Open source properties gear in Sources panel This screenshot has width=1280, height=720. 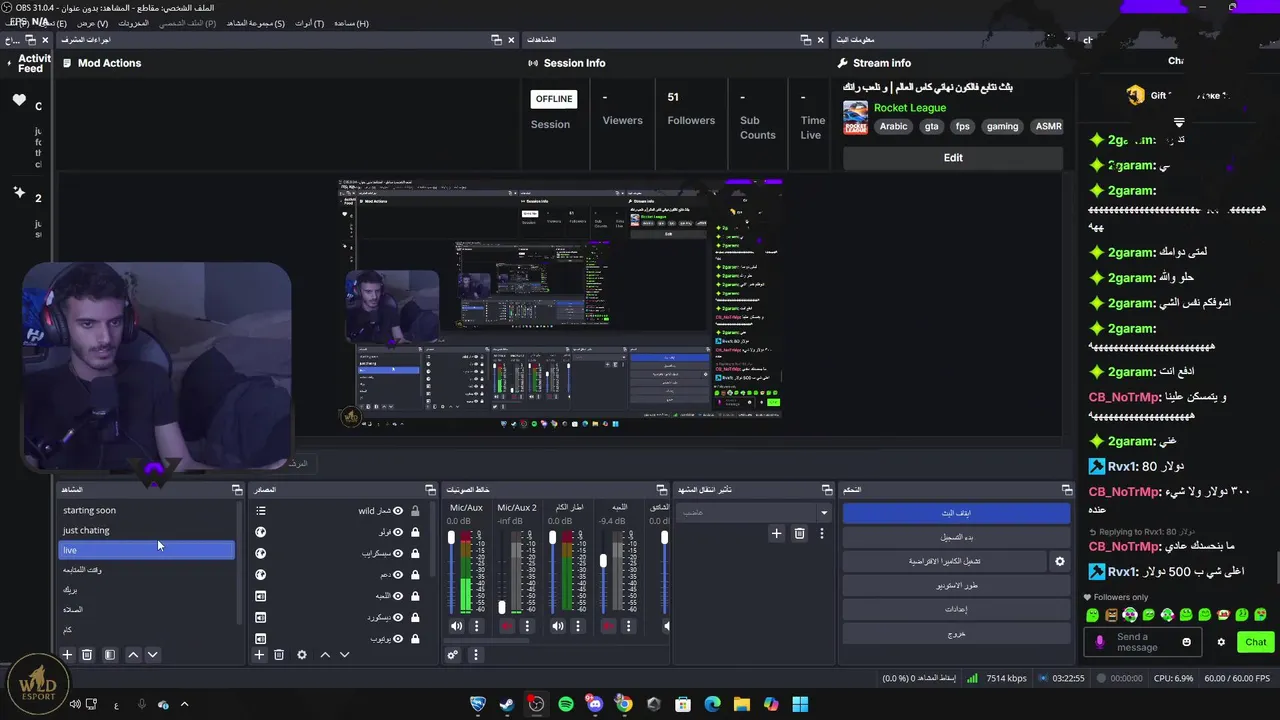pos(302,655)
